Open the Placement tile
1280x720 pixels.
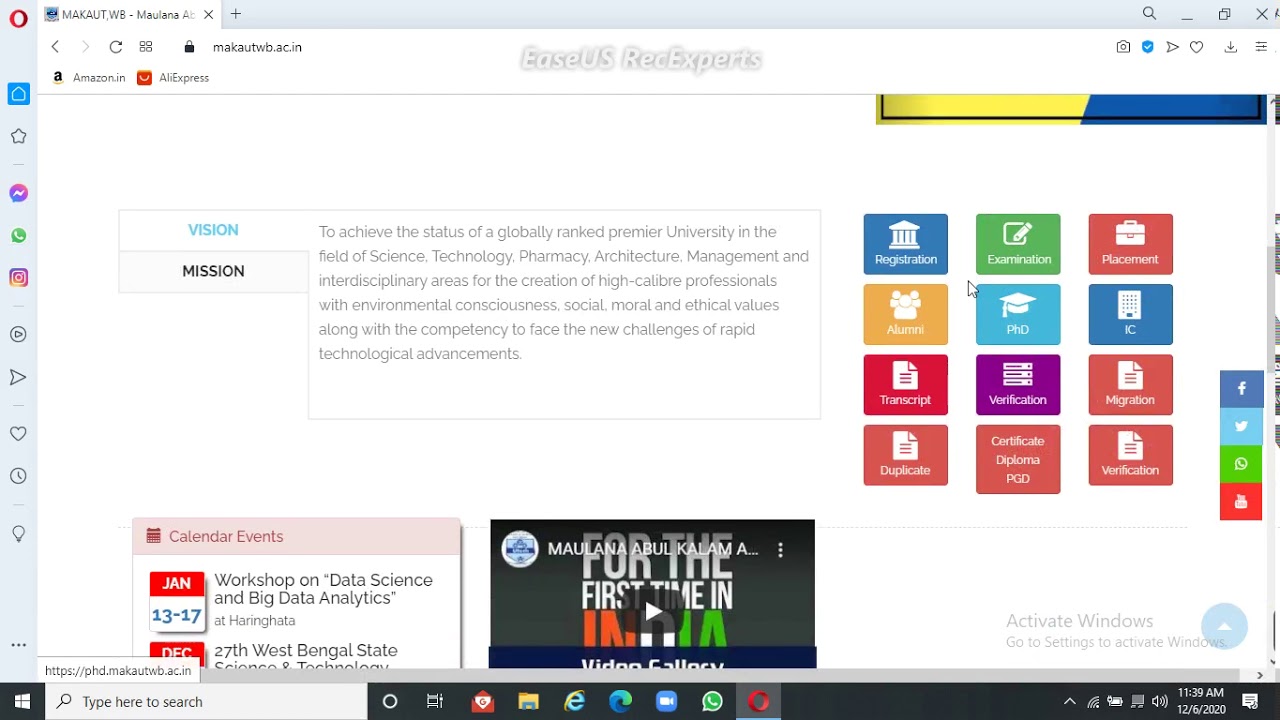click(1130, 244)
